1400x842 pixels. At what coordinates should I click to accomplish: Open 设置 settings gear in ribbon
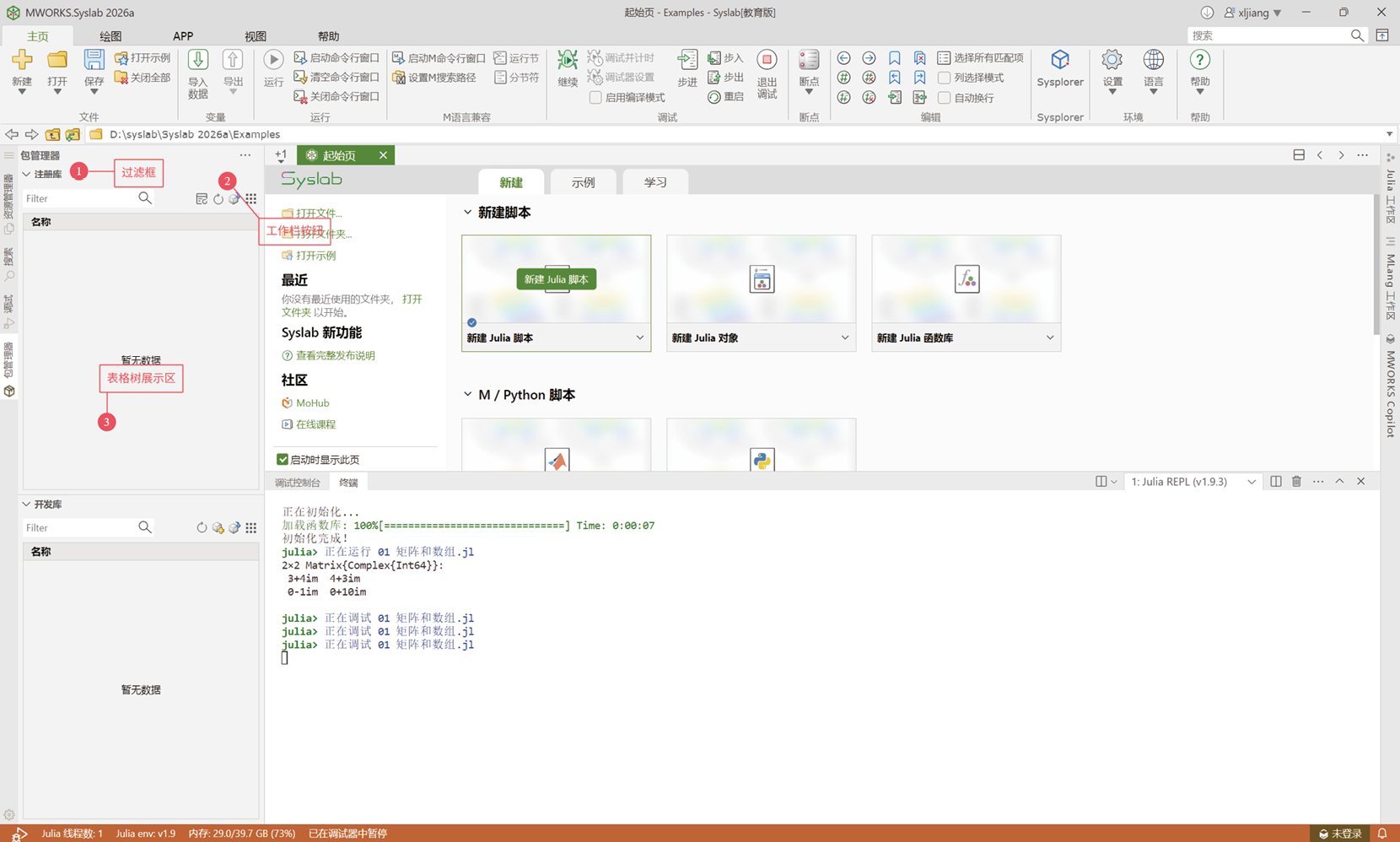pyautogui.click(x=1112, y=60)
